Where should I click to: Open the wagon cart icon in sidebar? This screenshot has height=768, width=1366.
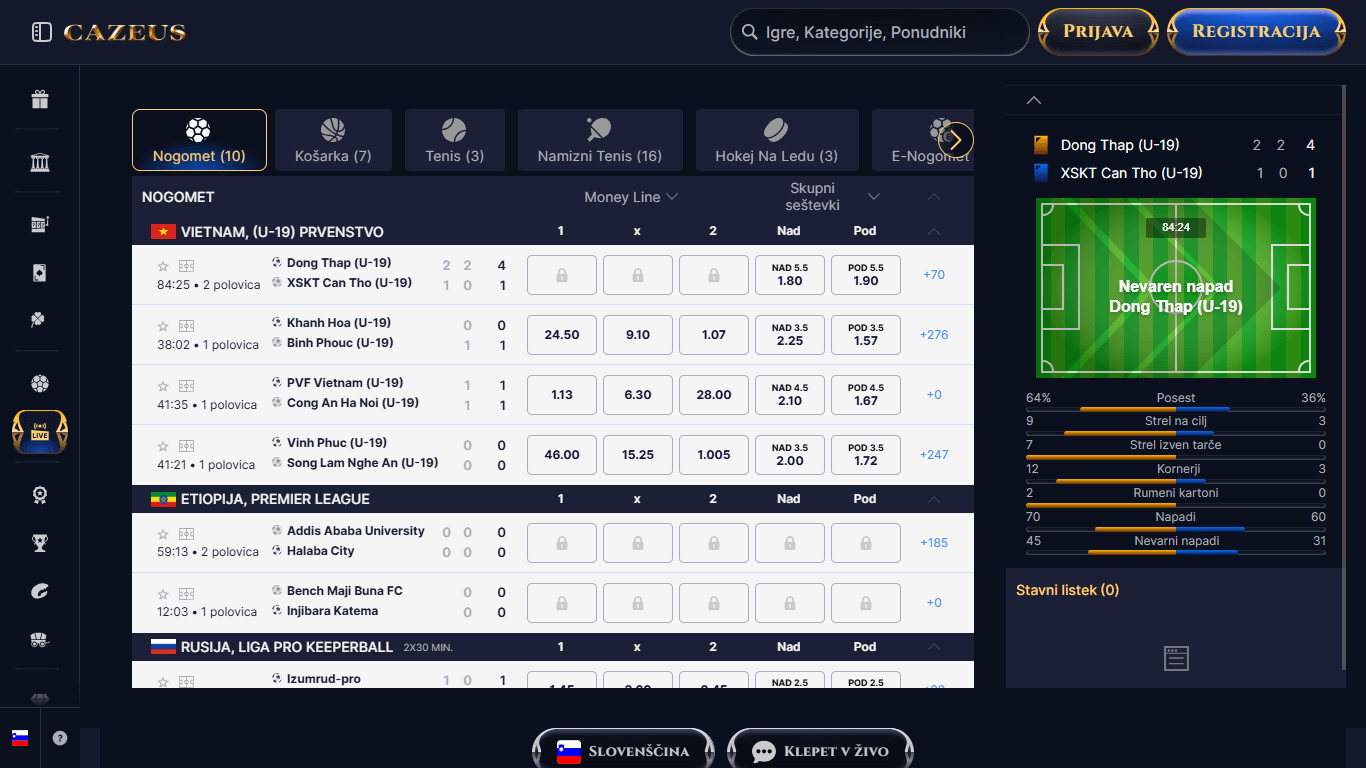40,639
